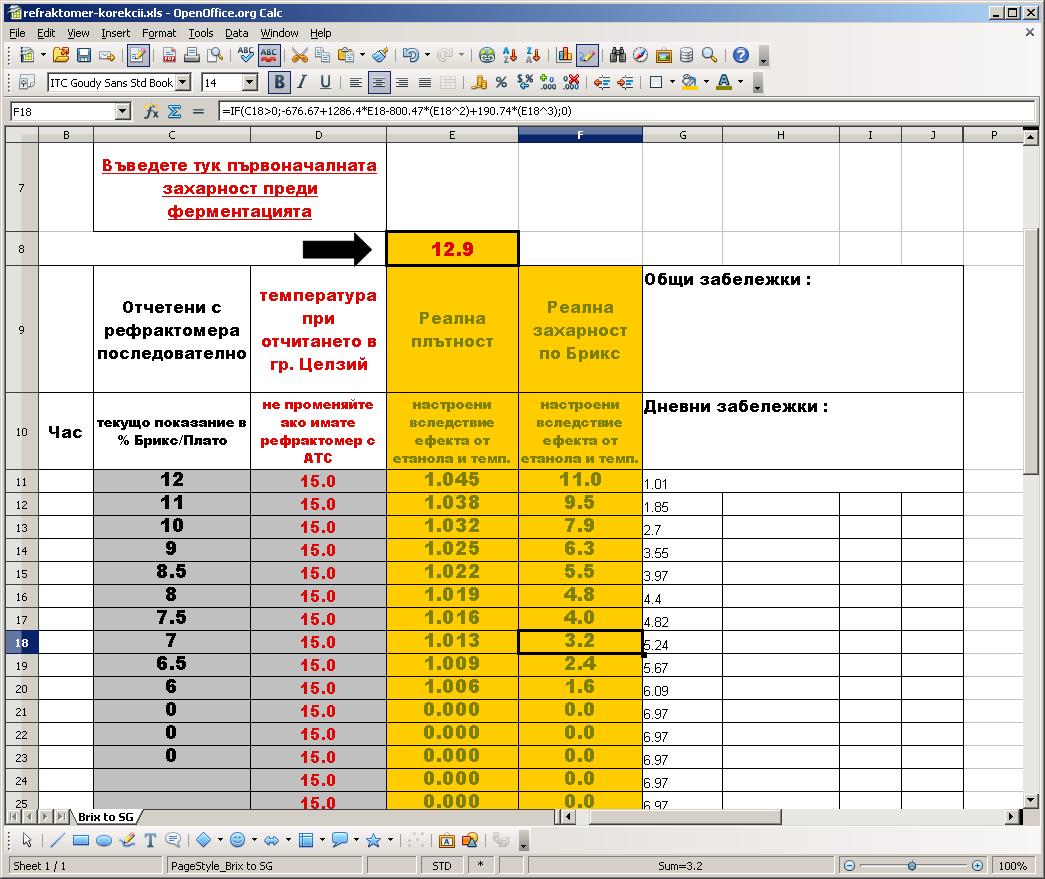Screen dimensions: 1045x879
Task: Click the Function Wizard fx button
Action: click(151, 111)
